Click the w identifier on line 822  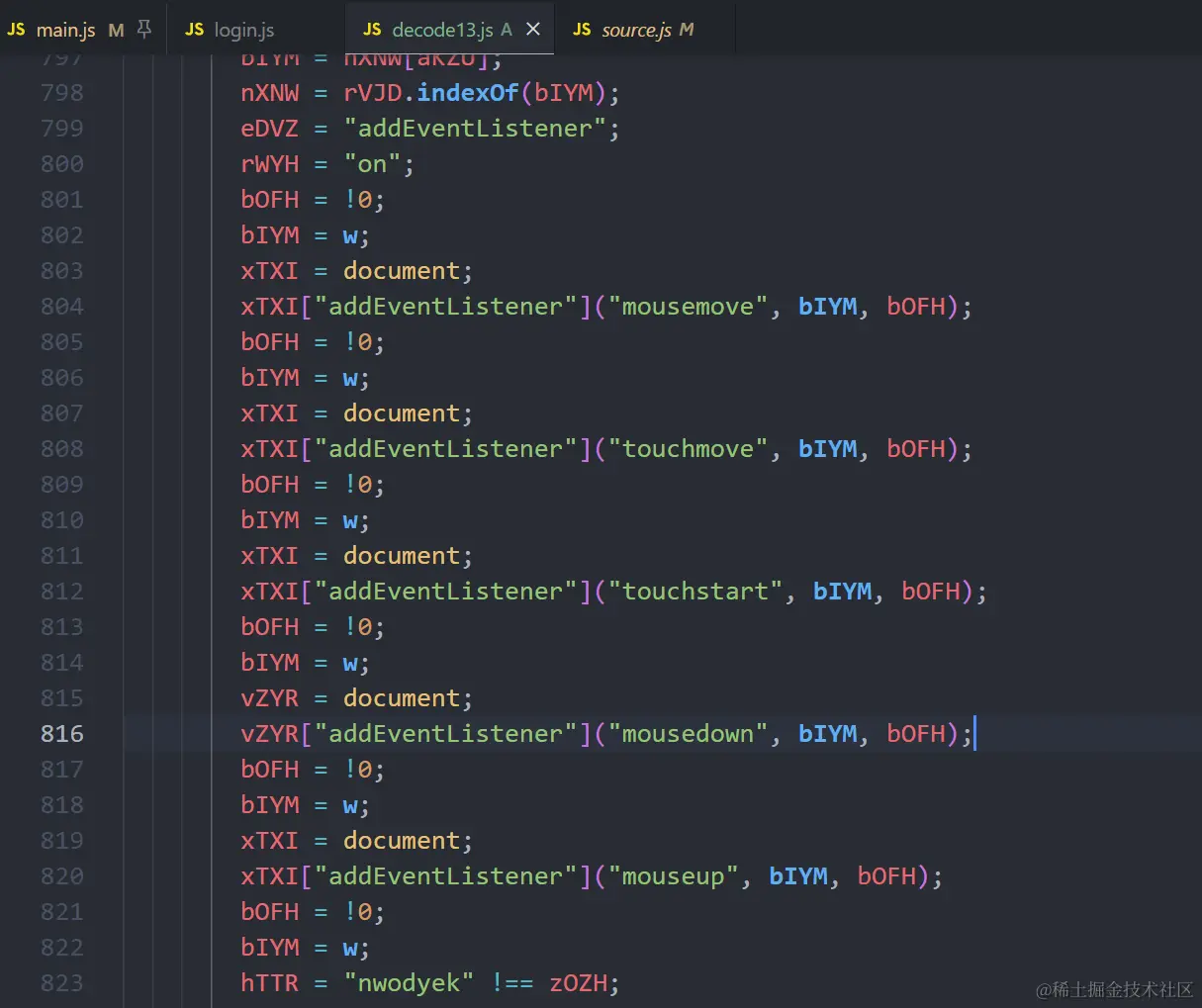350,948
